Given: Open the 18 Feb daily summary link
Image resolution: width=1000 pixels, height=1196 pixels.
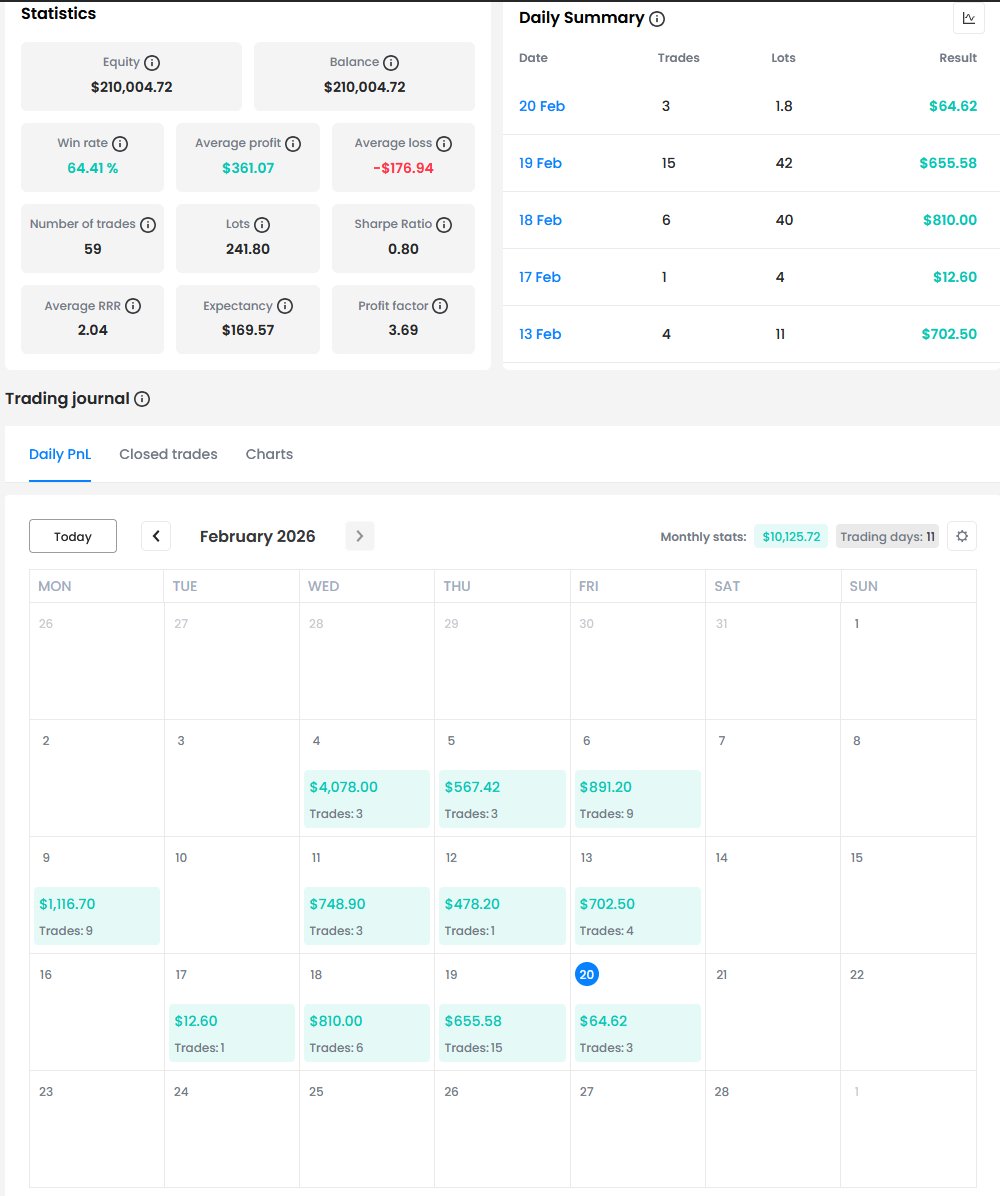Looking at the screenshot, I should point(540,220).
